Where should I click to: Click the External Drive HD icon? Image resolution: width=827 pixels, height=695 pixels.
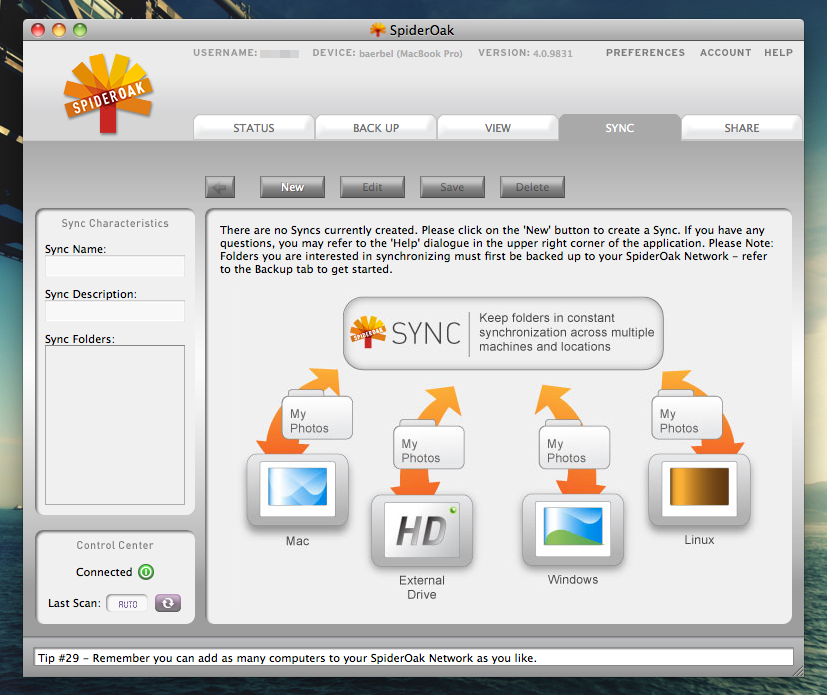422,530
